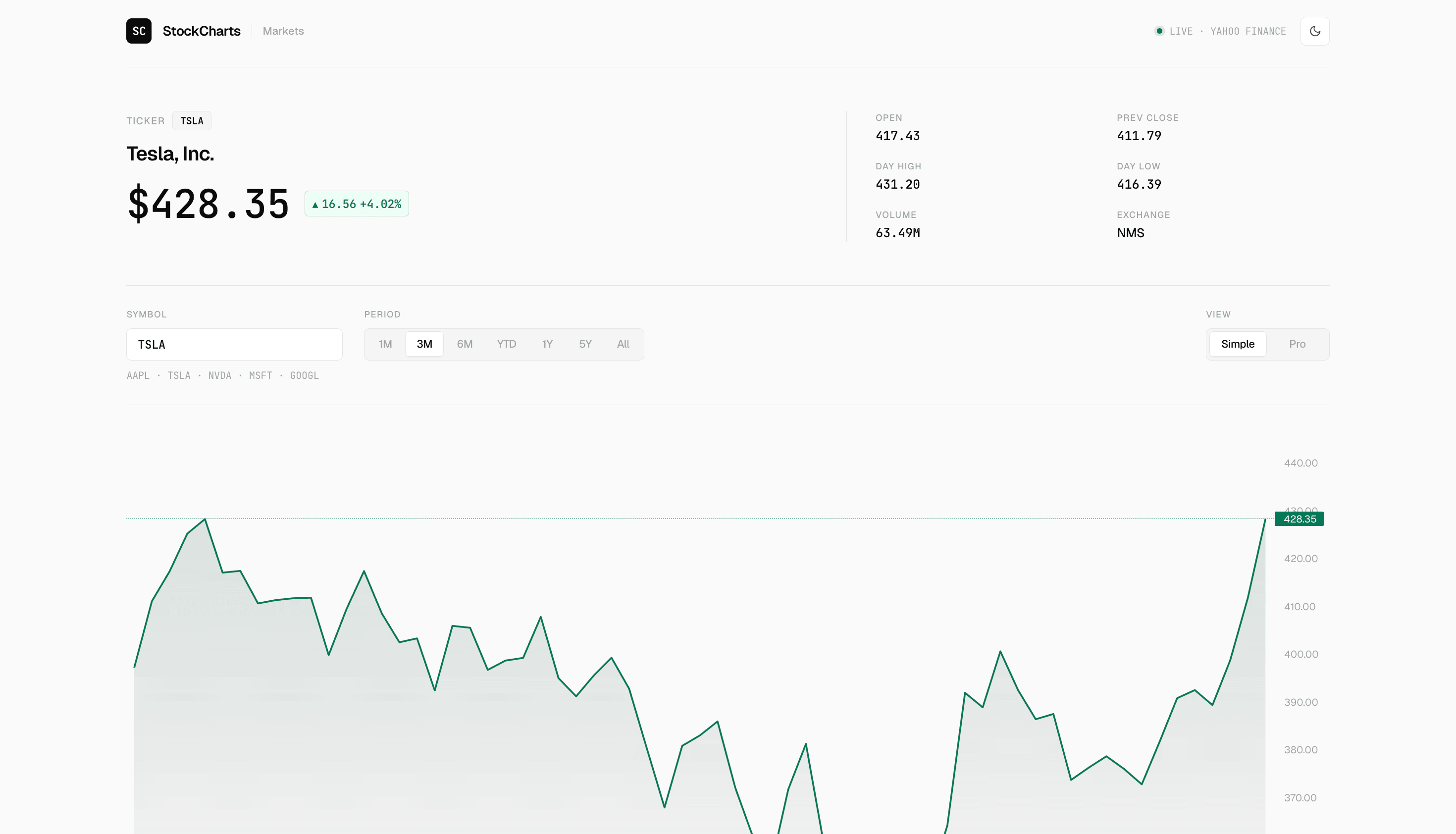Viewport: 1456px width, 834px height.
Task: Click the 420.00 axis label
Action: 1300,559
